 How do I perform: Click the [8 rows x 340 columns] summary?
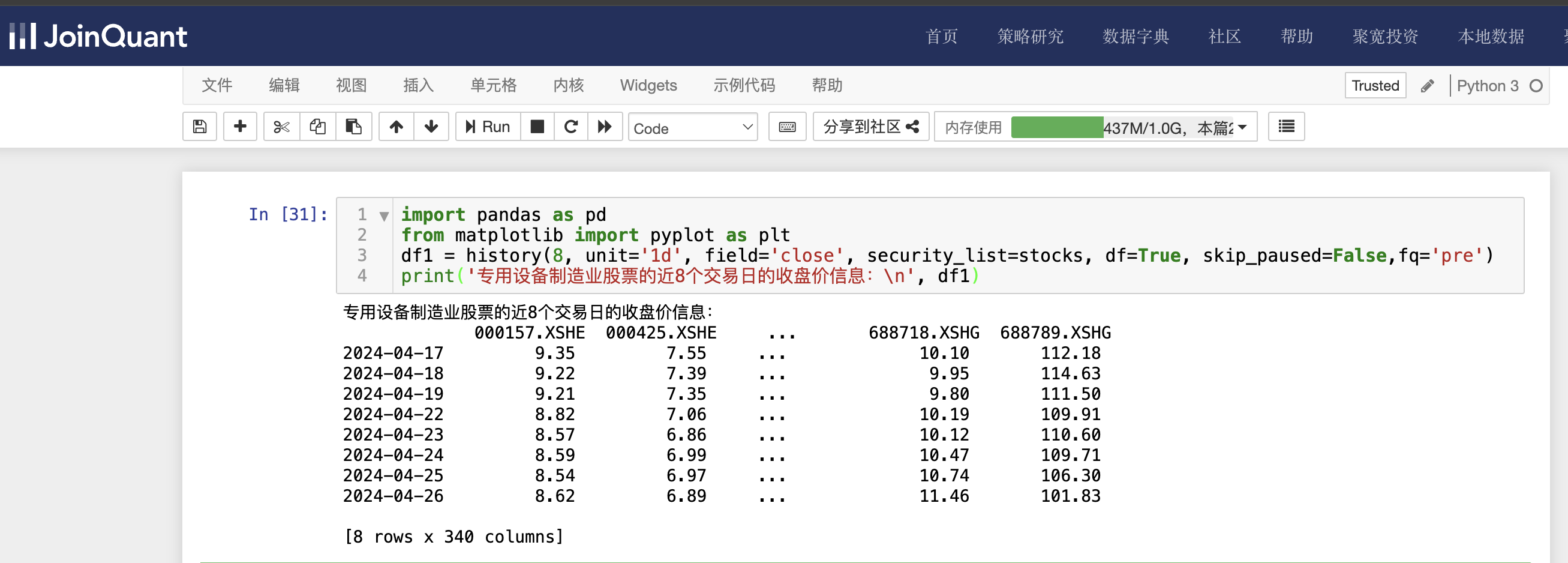point(454,537)
